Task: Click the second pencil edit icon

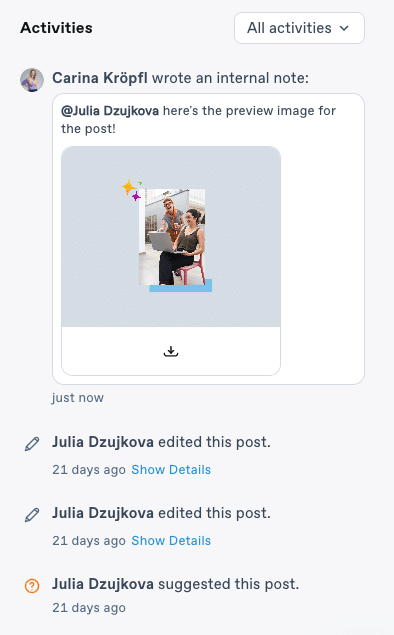Action: tap(32, 515)
